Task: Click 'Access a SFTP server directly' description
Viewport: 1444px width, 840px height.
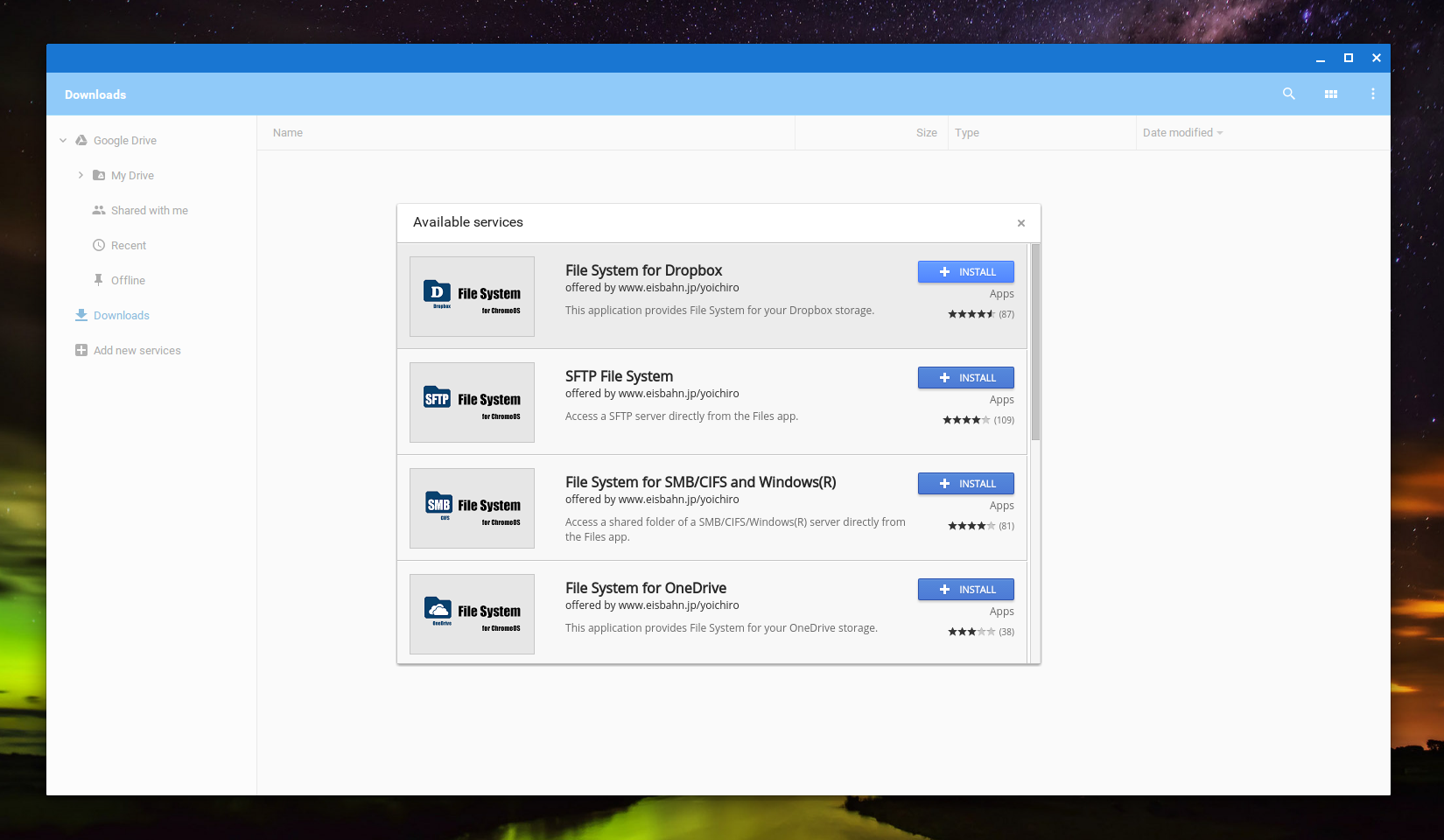Action: (682, 416)
